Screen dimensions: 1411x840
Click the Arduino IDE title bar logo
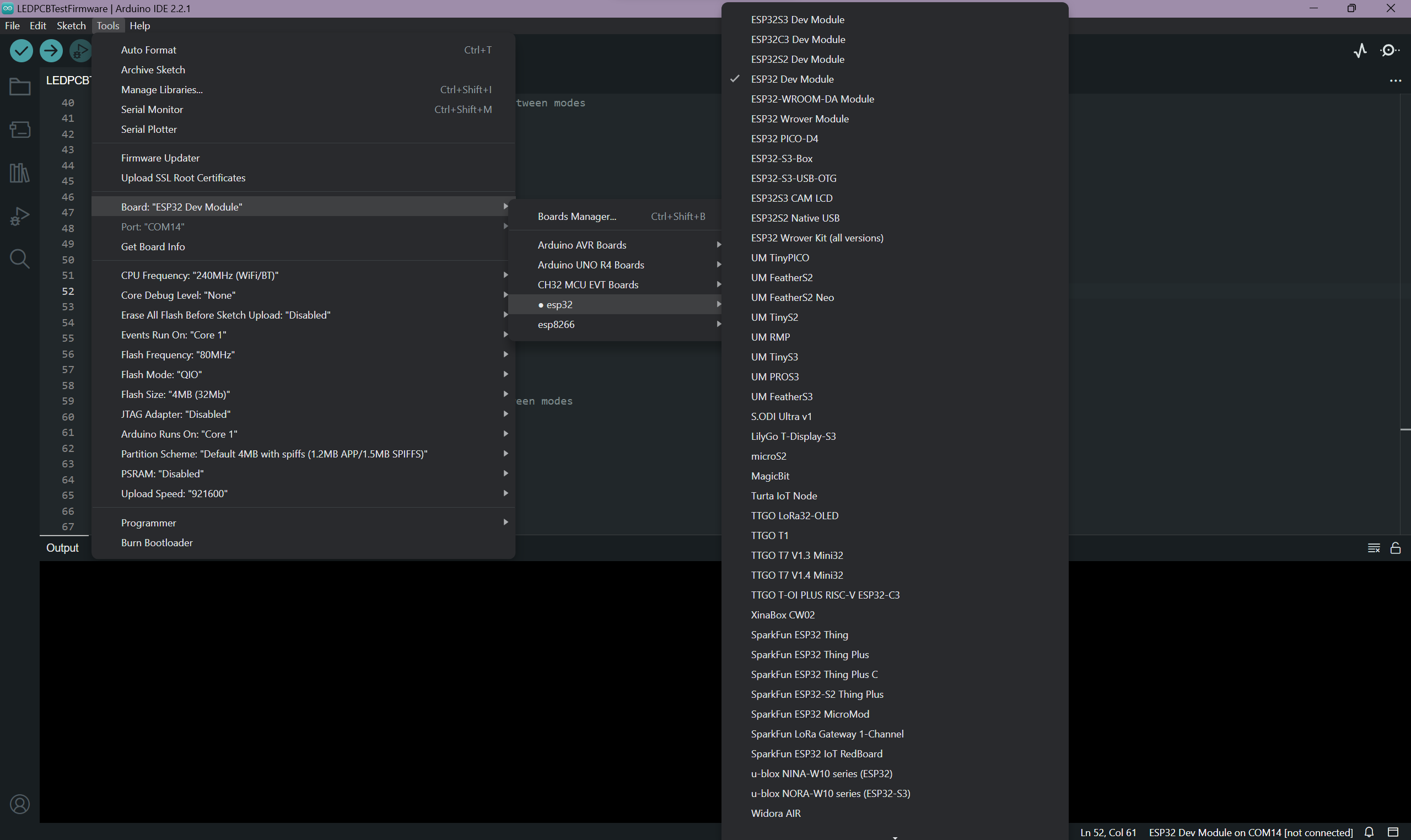[x=7, y=8]
